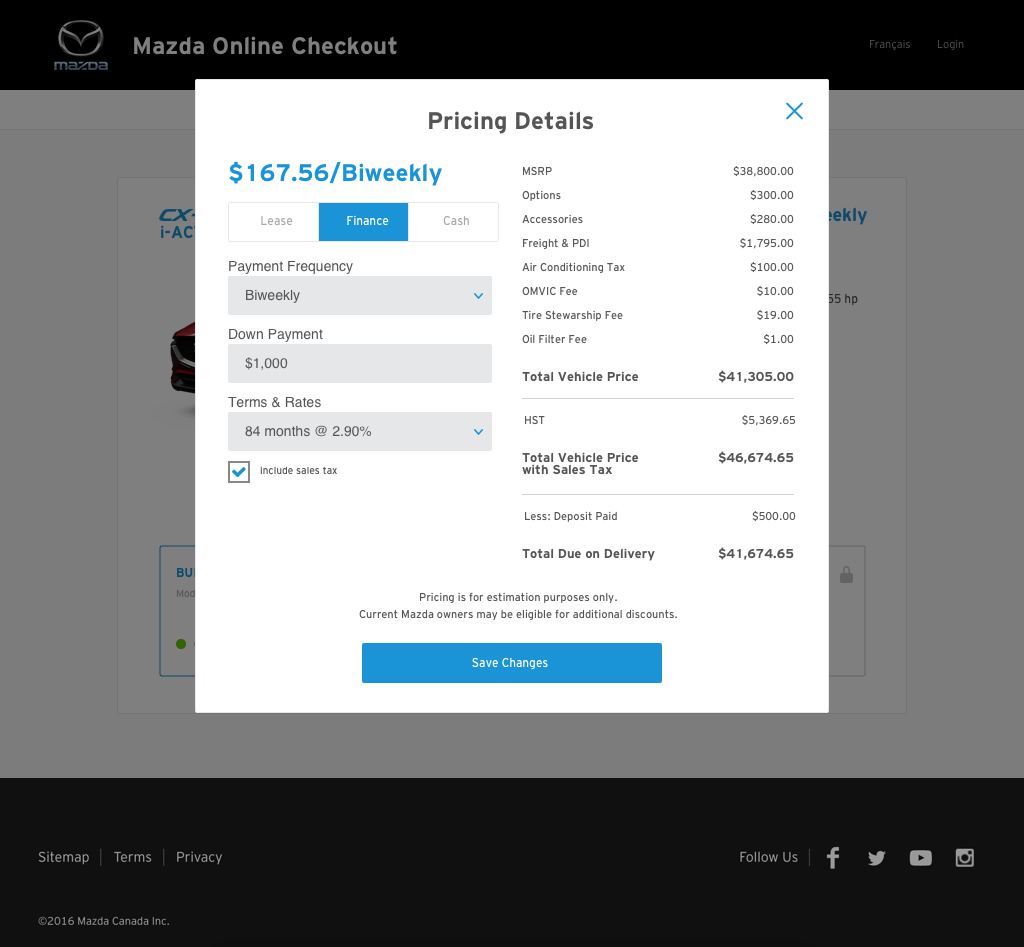Click the estimation purposes disclaimer text
Screen dimensions: 1024x947
pyautogui.click(x=518, y=598)
